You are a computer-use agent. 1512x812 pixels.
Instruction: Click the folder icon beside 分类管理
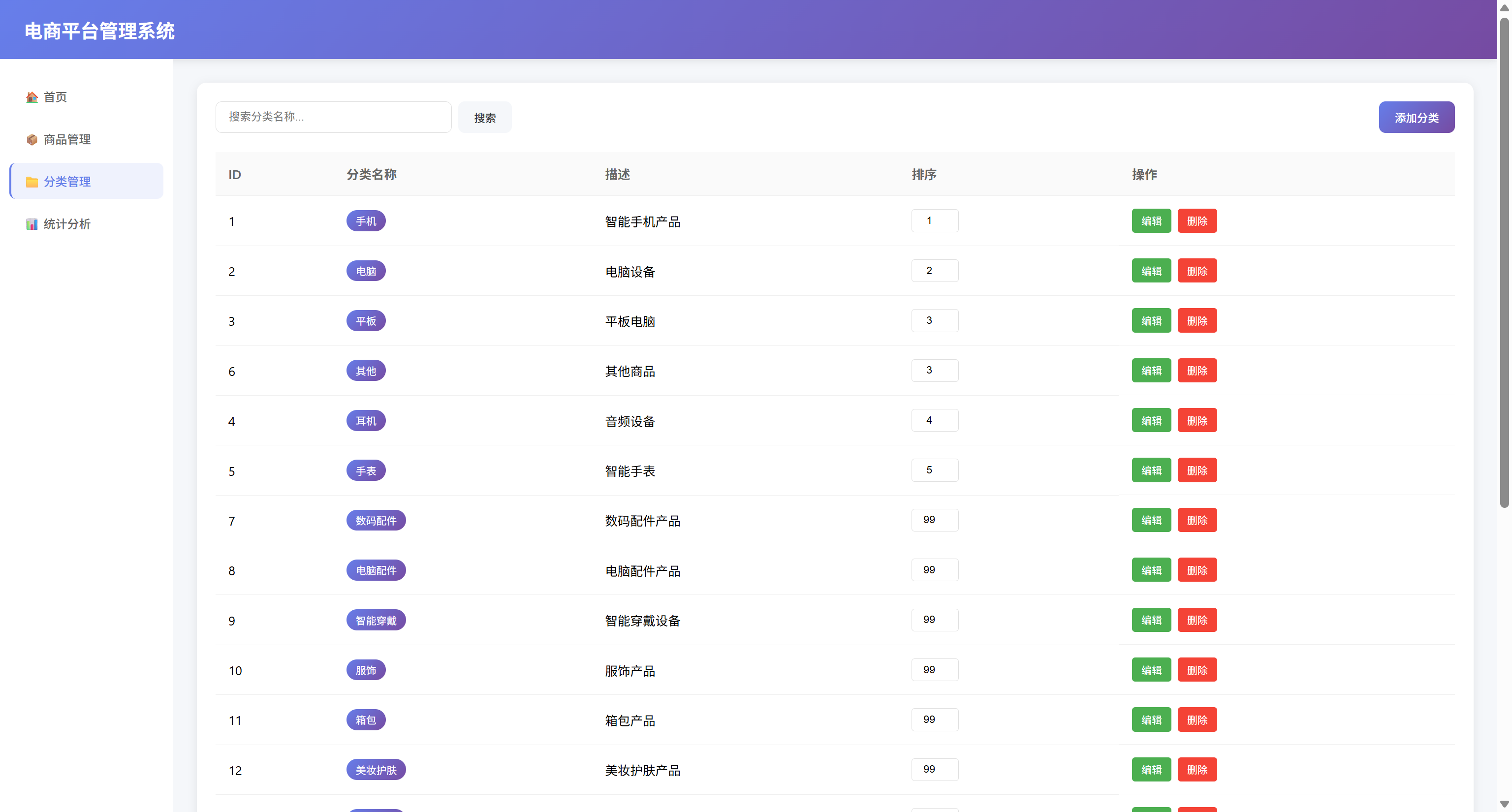(x=31, y=182)
